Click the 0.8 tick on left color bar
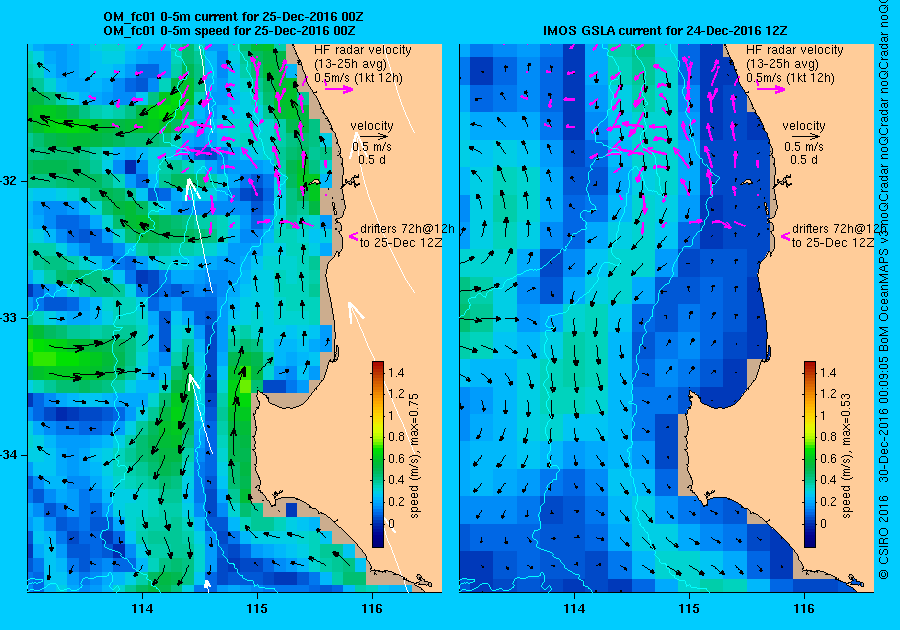This screenshot has width=900, height=630. (396, 437)
